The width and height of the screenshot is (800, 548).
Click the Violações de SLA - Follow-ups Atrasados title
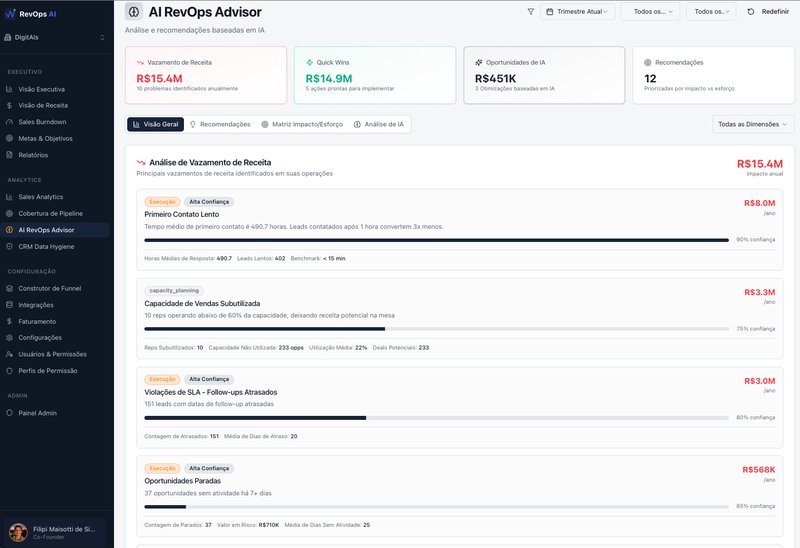211,392
